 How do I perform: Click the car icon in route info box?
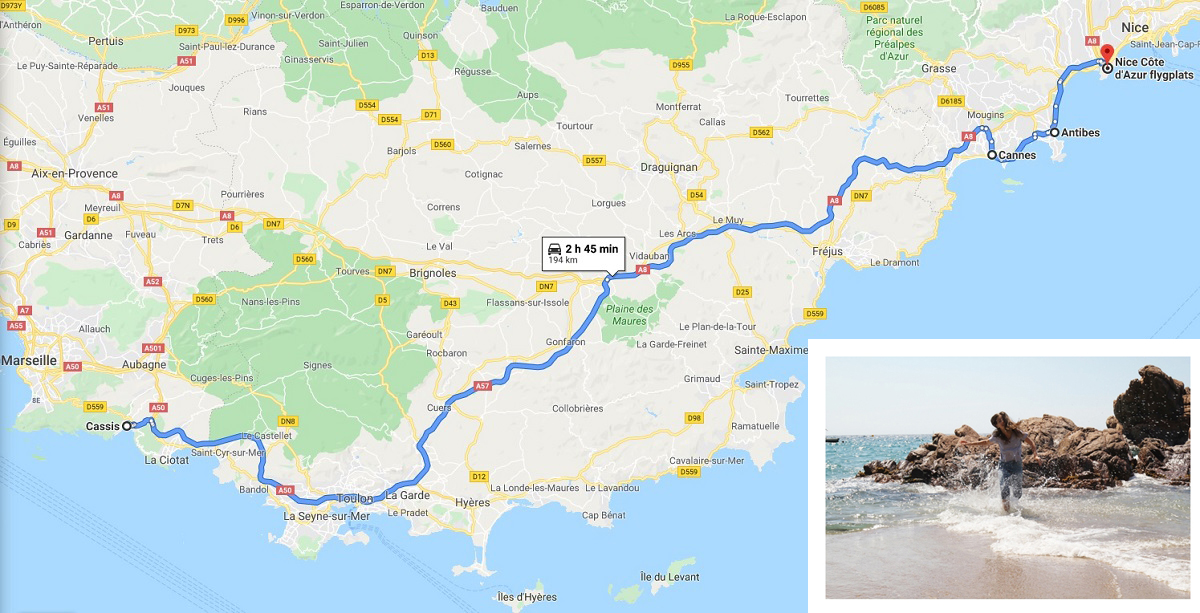(x=554, y=247)
